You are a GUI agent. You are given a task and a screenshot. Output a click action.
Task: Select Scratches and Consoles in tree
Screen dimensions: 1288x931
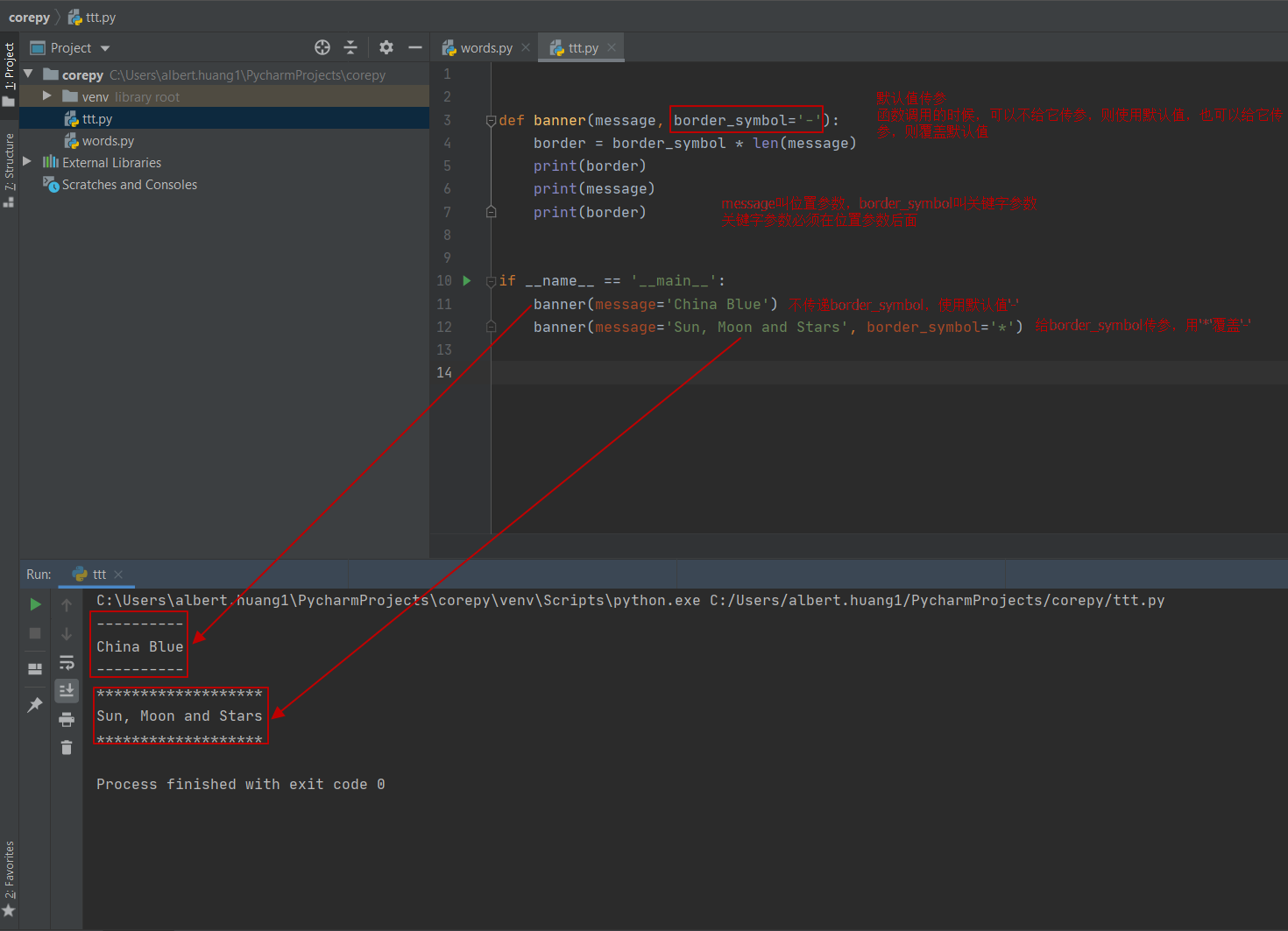[x=224, y=184]
